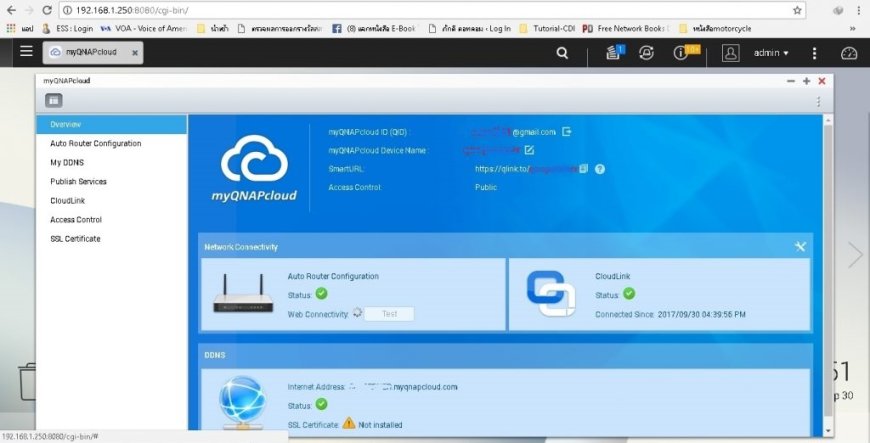Open the Facebook E-Book bookmark
The width and height of the screenshot is (870, 443).
point(373,28)
